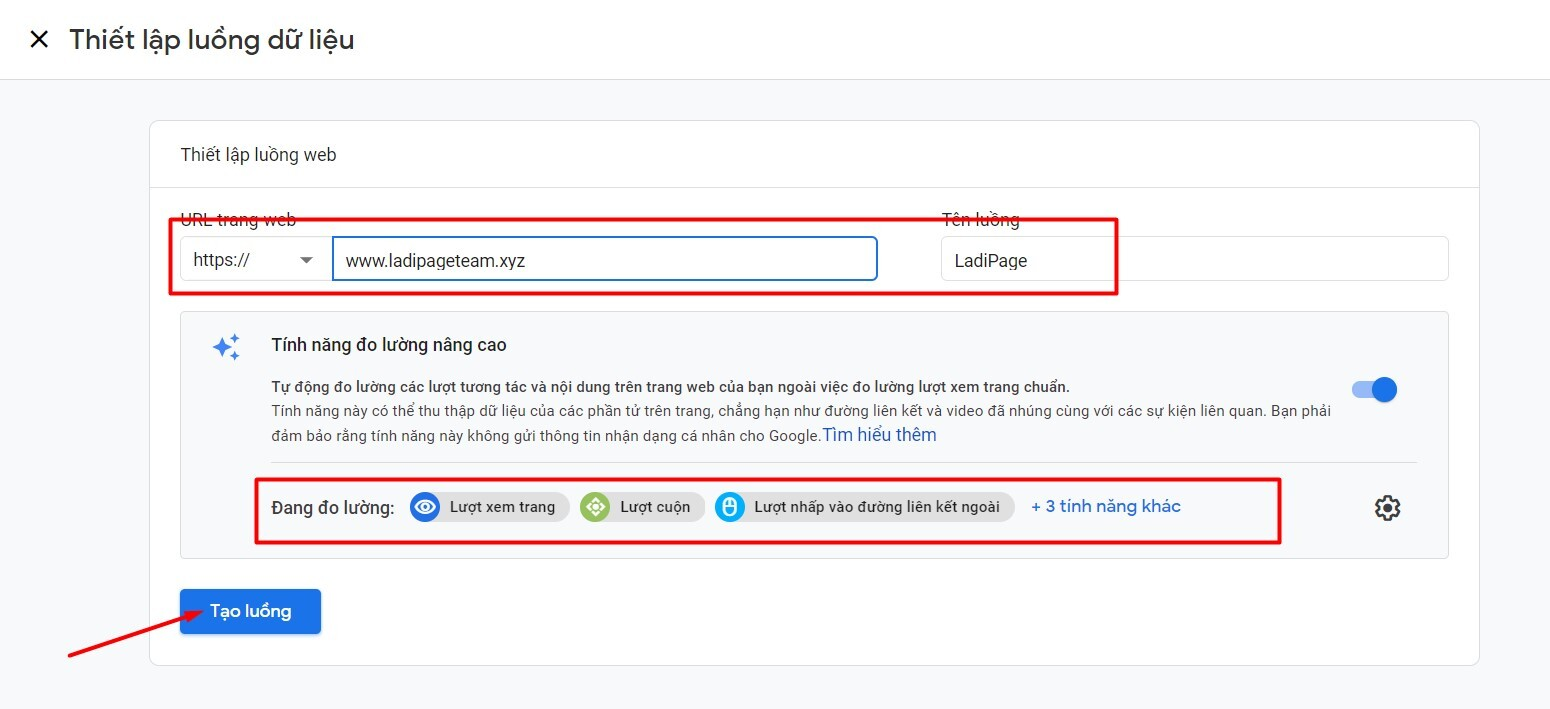Click the protocol selector dropdown arrow
Viewport: 1550px width, 709px height.
(x=306, y=260)
